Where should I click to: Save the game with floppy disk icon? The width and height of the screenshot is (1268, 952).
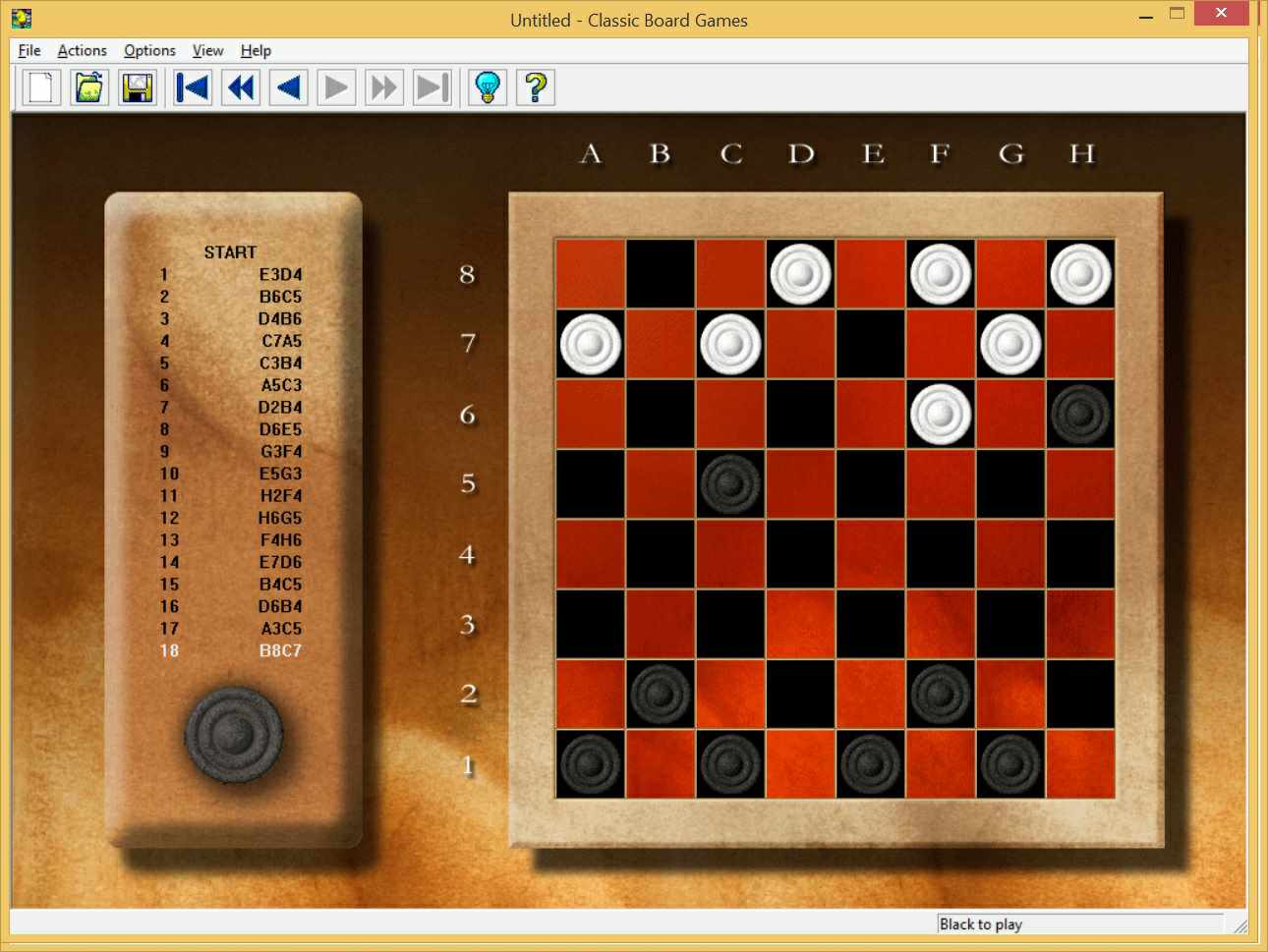[138, 87]
